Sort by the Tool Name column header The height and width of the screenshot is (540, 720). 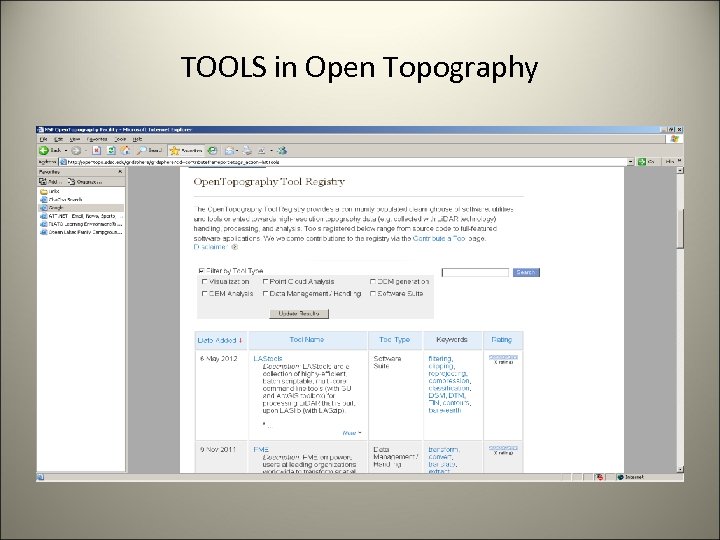(307, 340)
